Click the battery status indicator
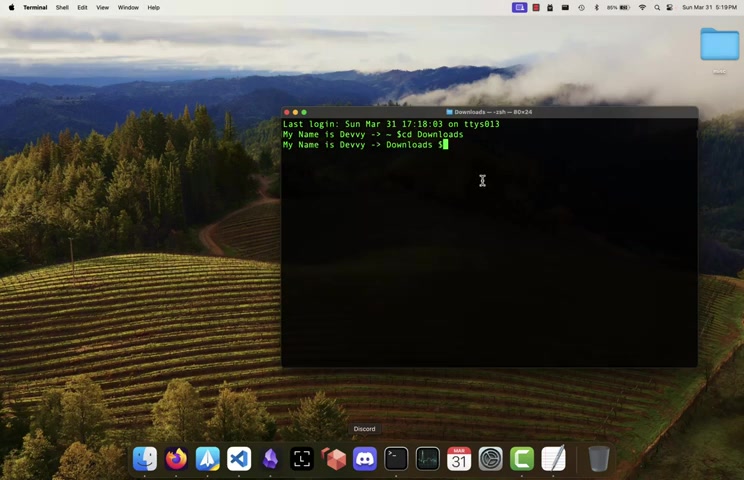744x480 pixels. [618, 8]
